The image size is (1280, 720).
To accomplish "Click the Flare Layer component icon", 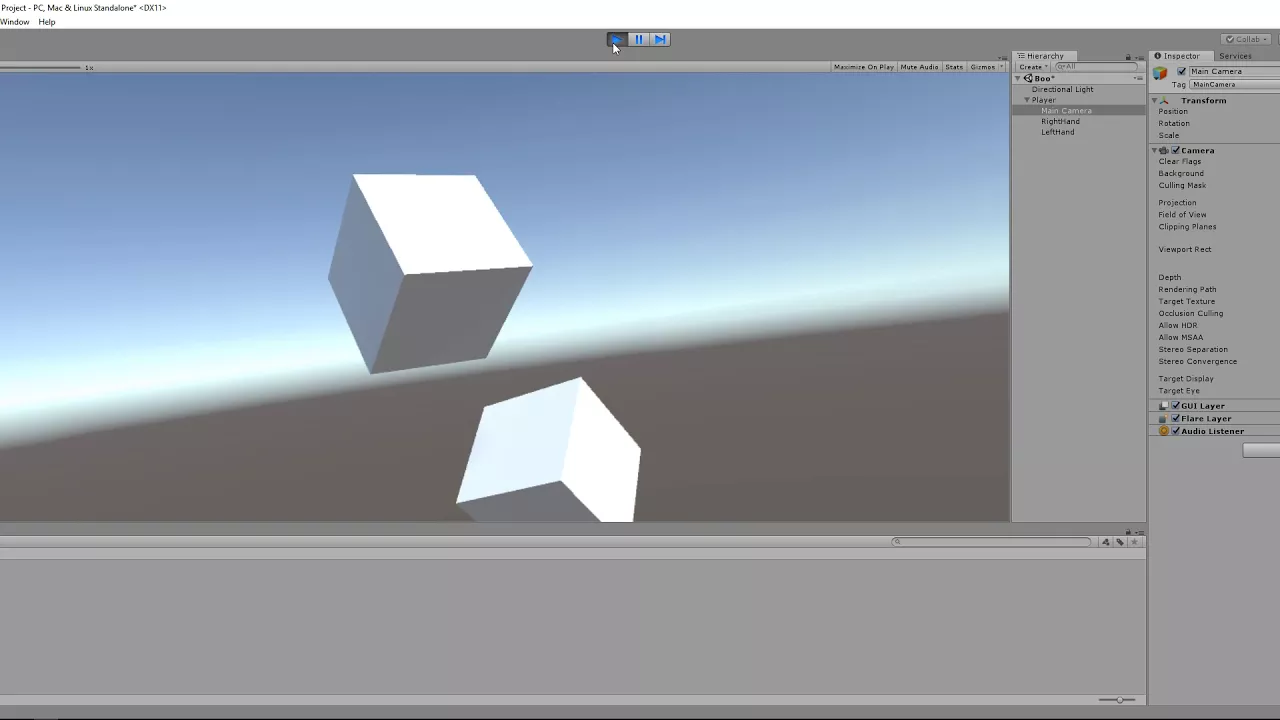I will click(x=1164, y=419).
